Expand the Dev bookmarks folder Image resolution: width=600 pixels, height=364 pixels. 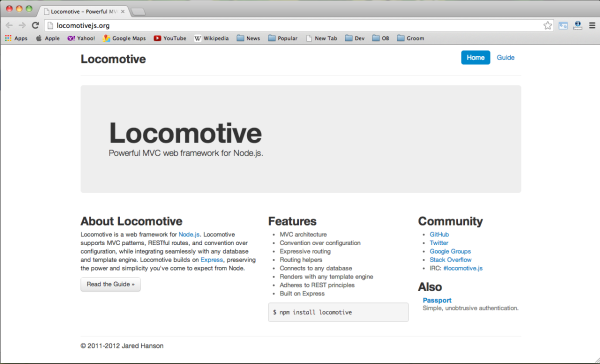tap(355, 38)
